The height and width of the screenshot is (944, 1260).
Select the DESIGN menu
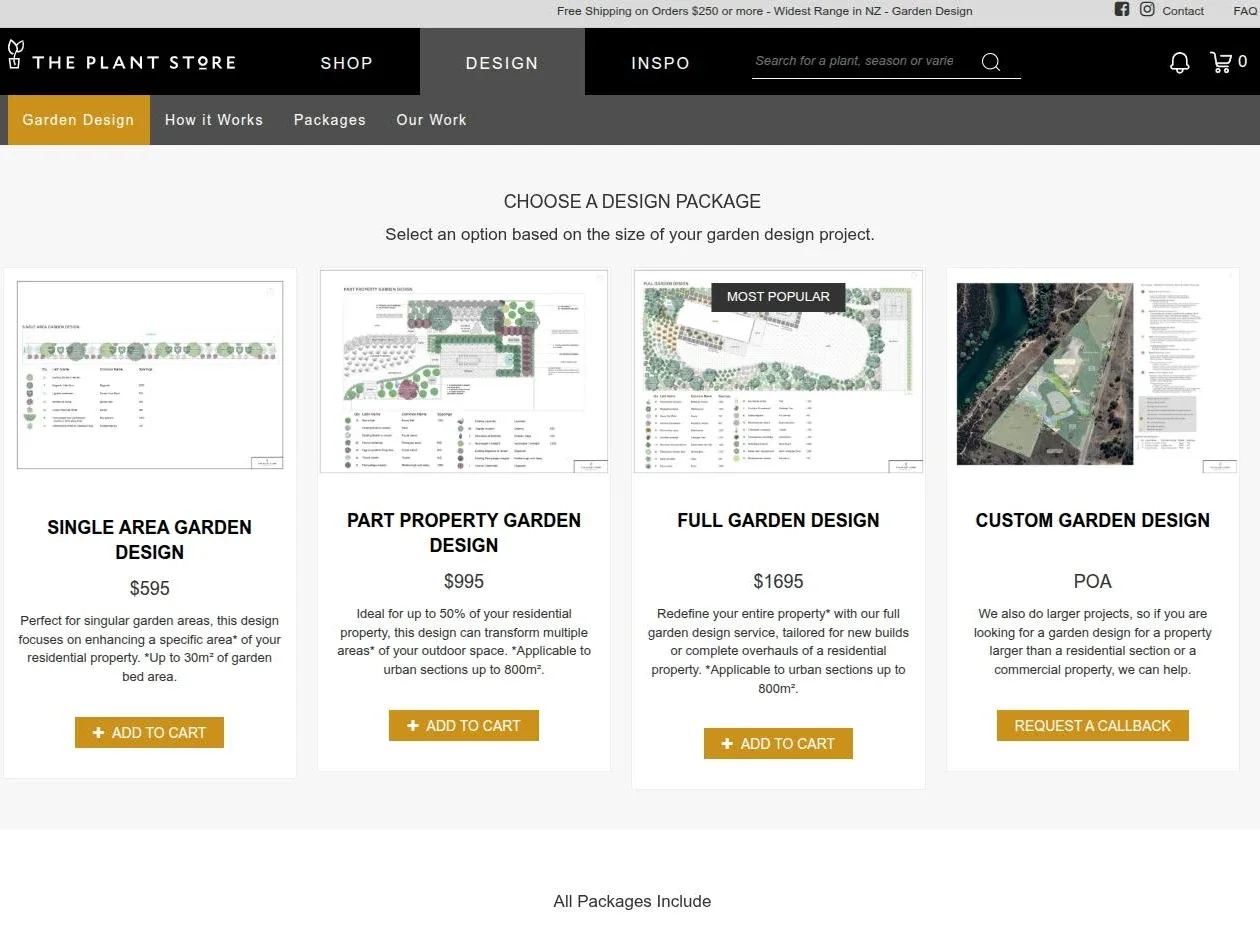(502, 62)
